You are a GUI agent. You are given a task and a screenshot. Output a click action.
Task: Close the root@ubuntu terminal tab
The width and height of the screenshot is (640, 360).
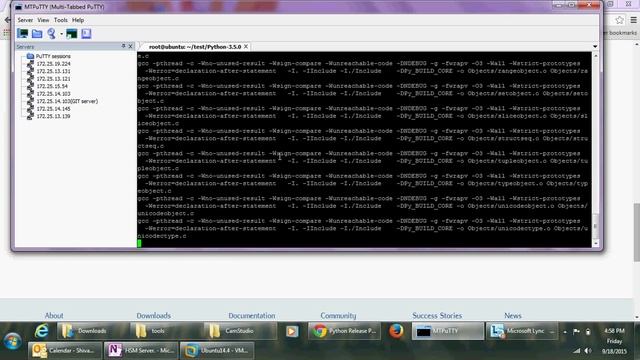[x=246, y=47]
